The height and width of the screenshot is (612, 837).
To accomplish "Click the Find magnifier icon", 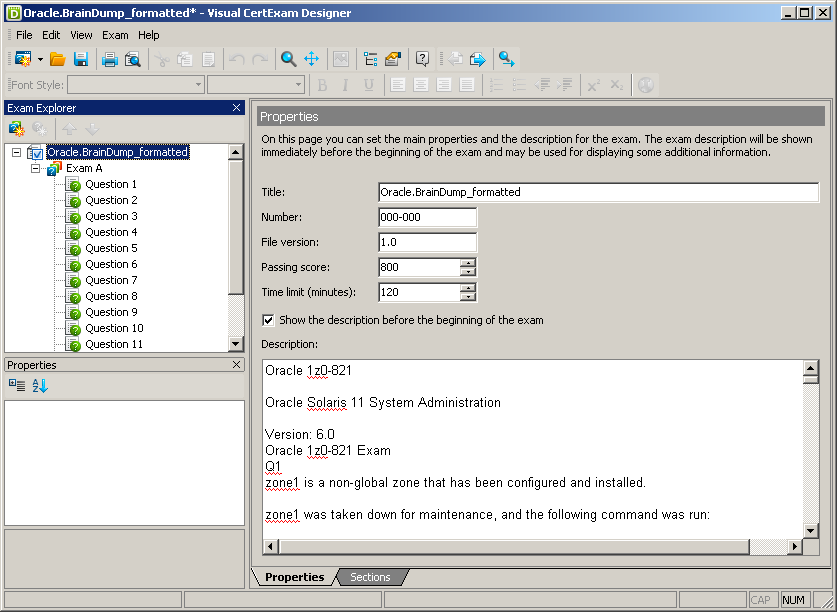I will pos(288,59).
